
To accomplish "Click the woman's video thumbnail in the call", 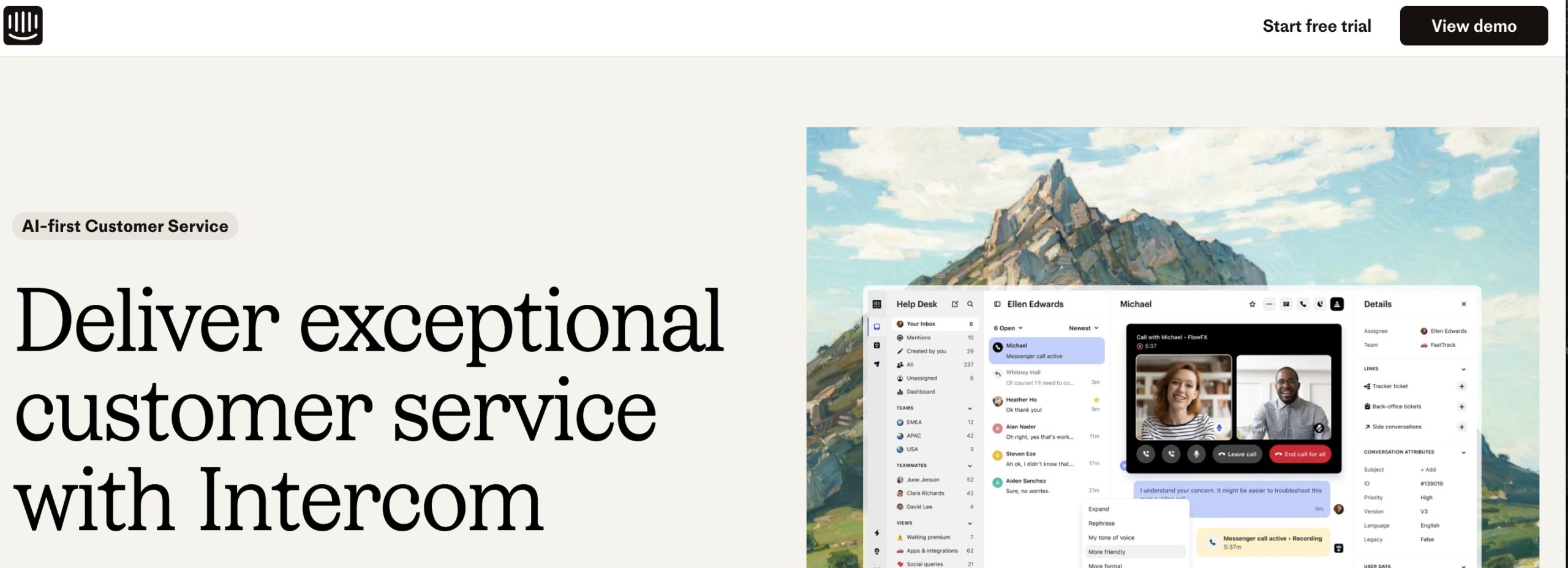I will (x=1183, y=397).
